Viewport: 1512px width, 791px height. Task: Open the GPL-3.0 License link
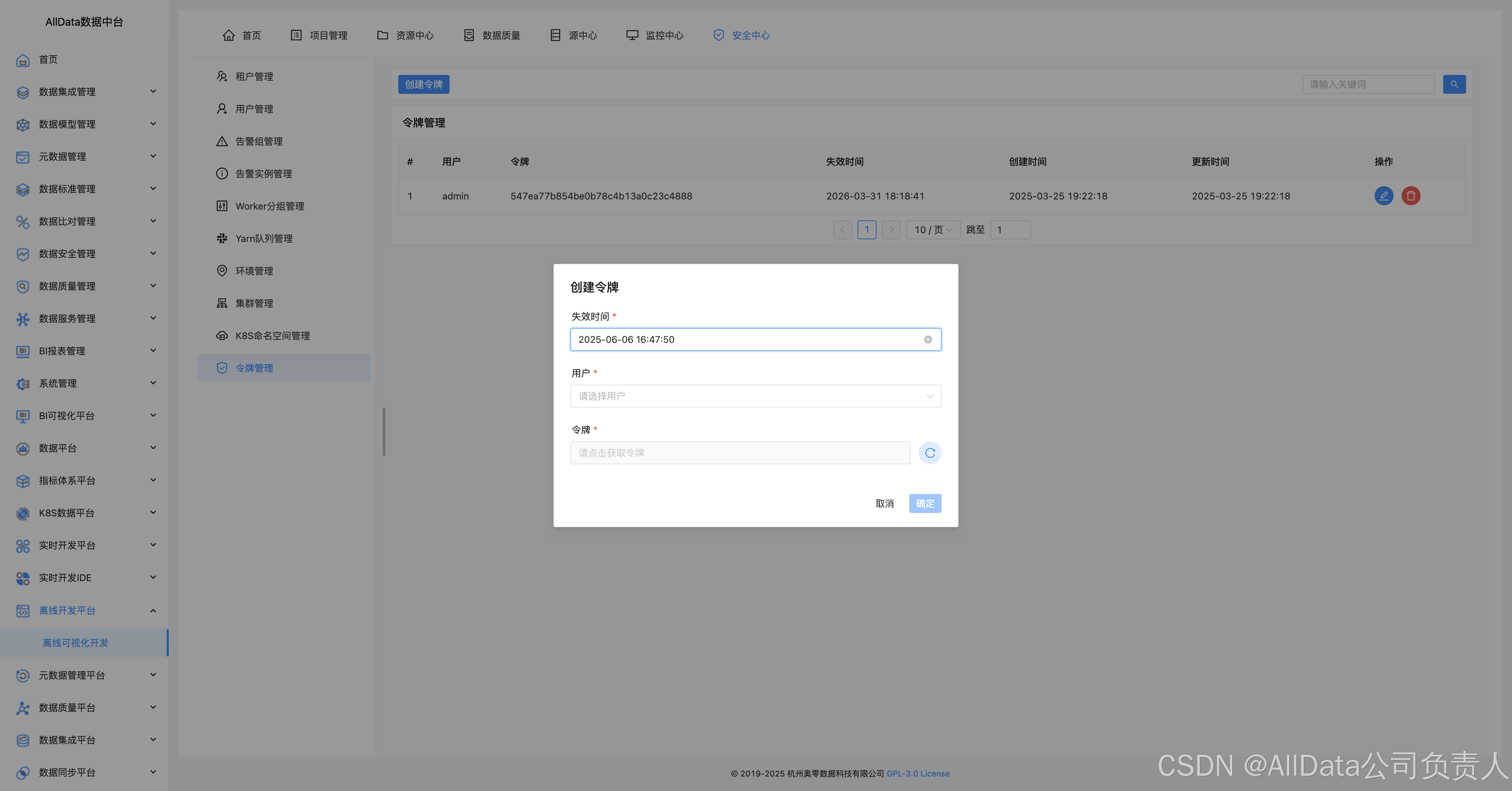click(918, 773)
